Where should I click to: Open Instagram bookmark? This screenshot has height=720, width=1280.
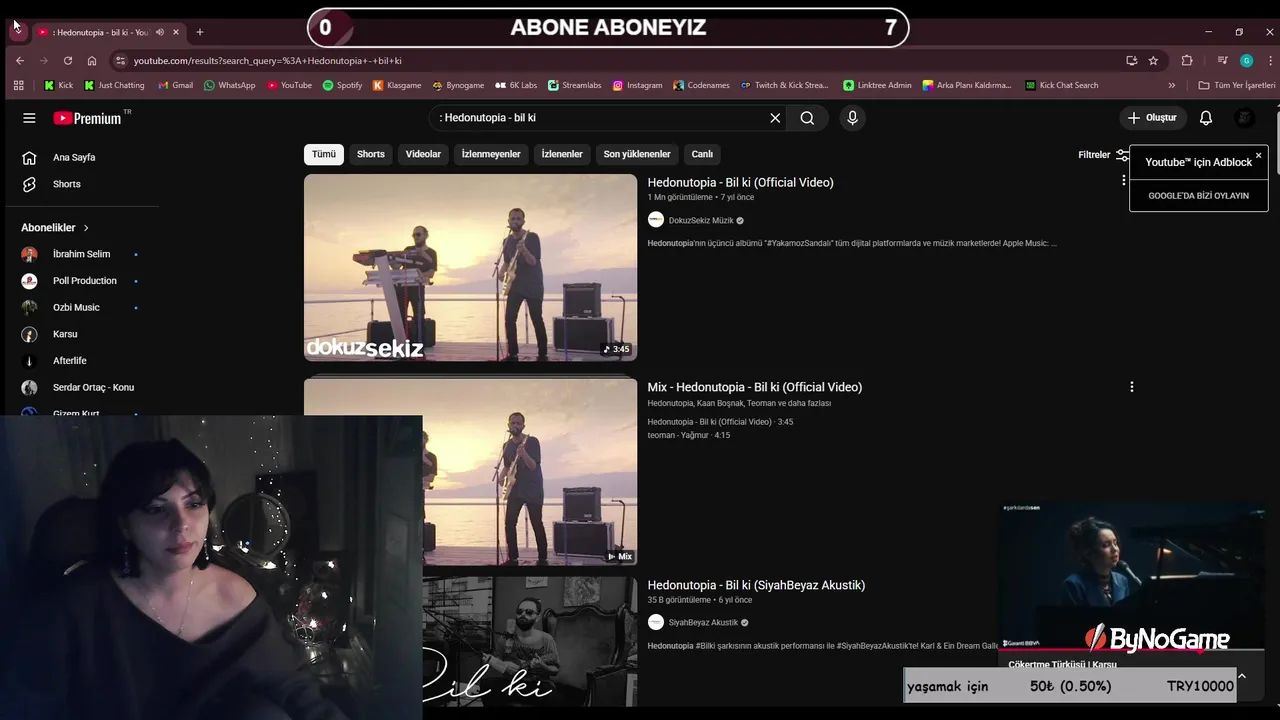[x=637, y=85]
